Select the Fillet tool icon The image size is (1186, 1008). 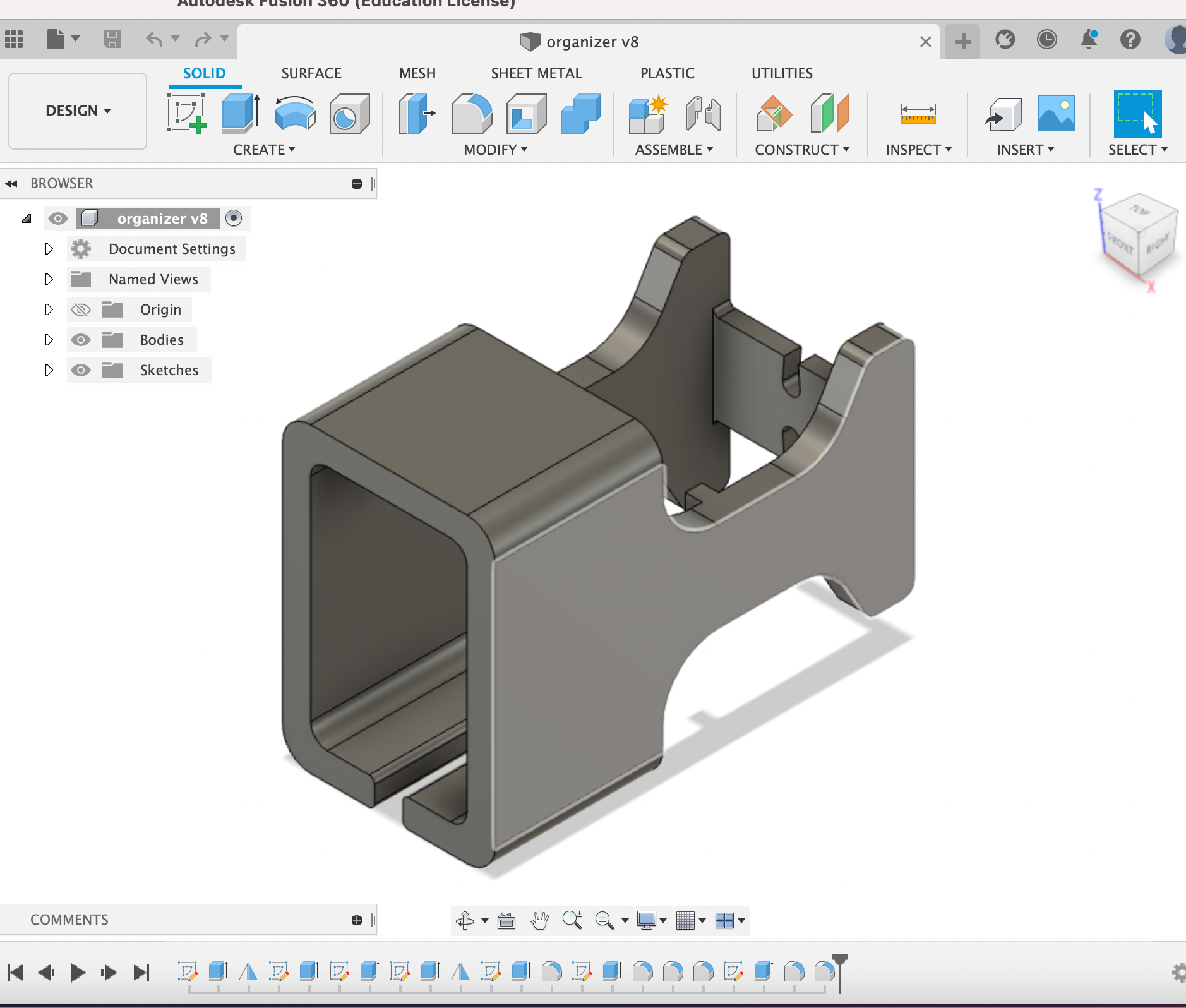pyautogui.click(x=472, y=114)
